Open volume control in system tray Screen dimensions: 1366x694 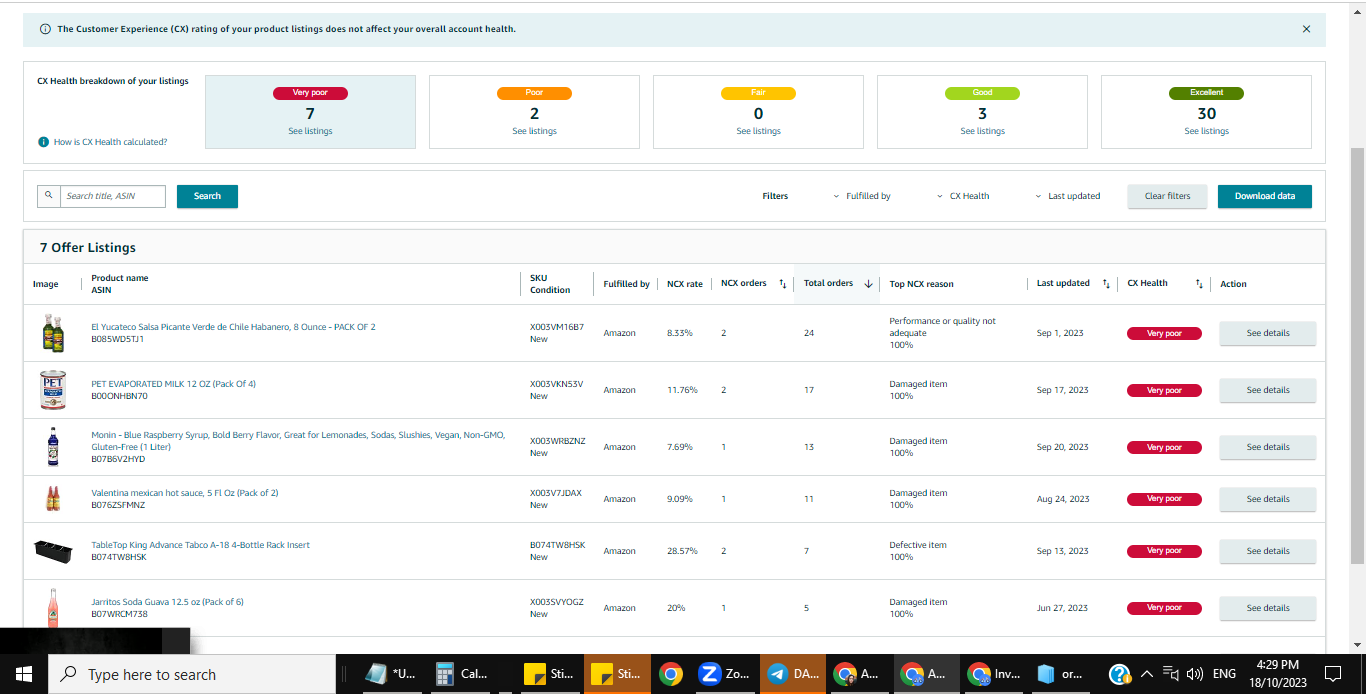(x=1194, y=674)
